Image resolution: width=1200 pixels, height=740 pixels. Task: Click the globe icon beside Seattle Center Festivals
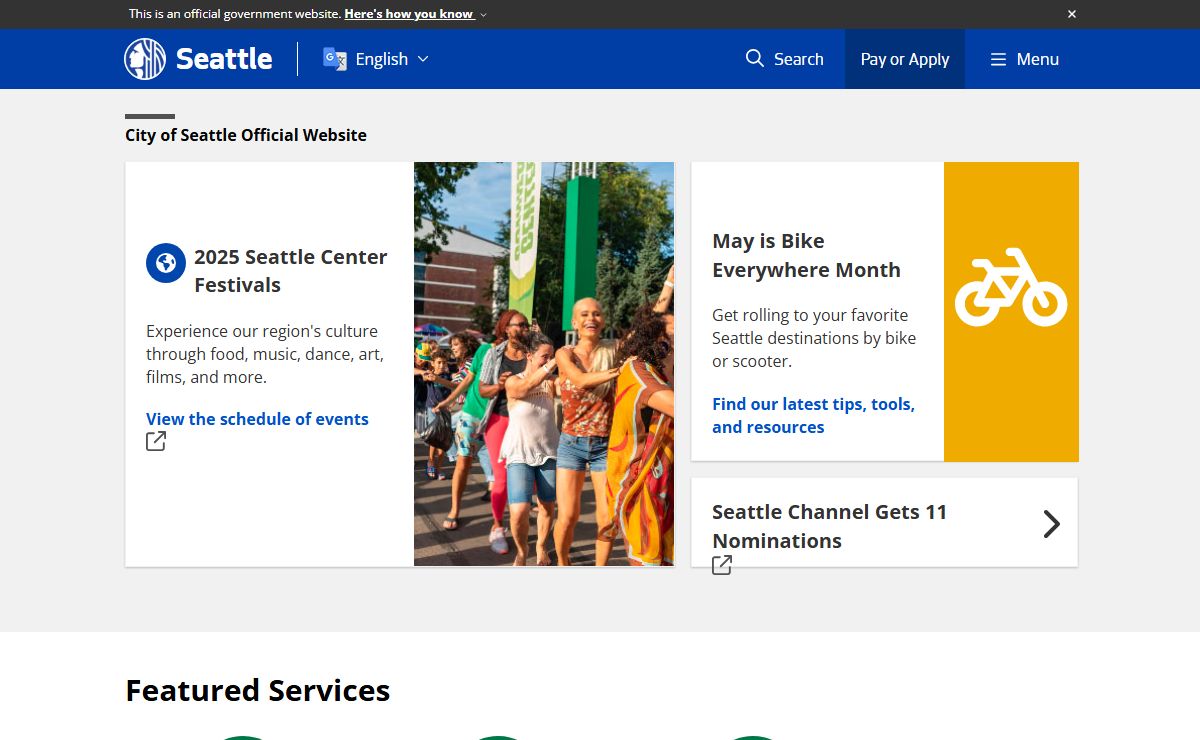[166, 263]
